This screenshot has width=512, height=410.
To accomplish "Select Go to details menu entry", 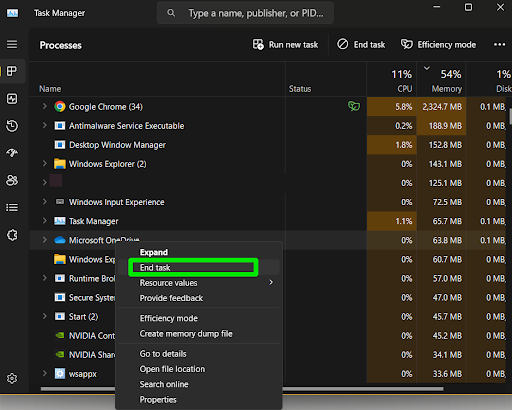I will (199, 354).
